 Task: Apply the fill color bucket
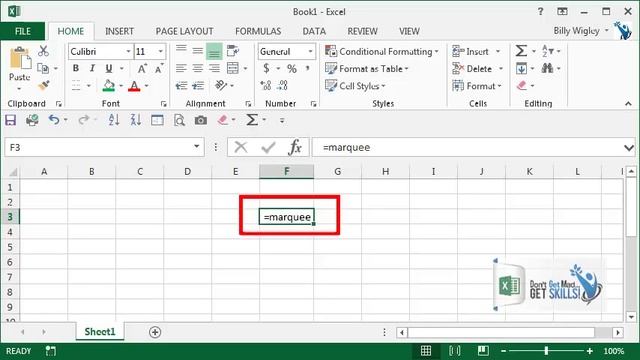[x=109, y=86]
